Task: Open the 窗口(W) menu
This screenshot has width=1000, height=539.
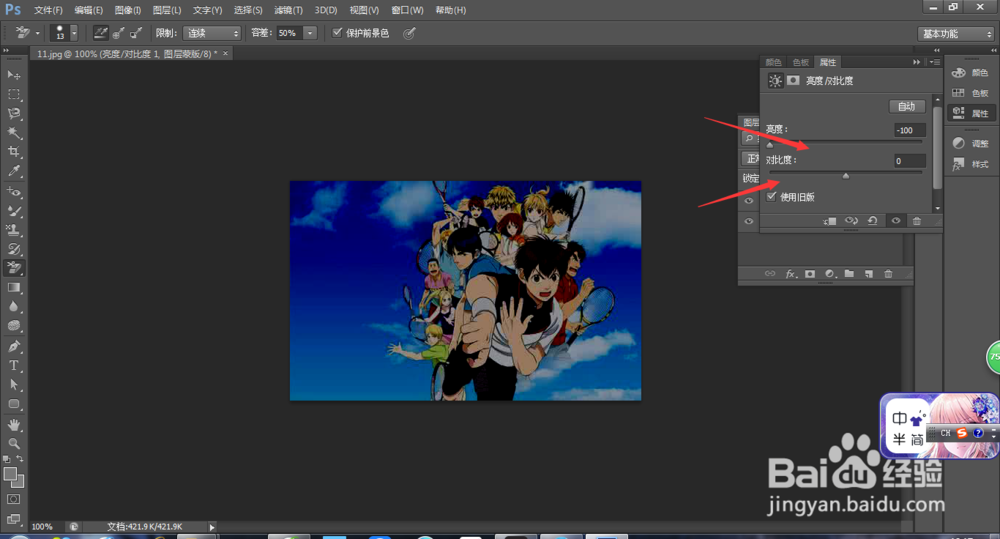Action: pyautogui.click(x=407, y=10)
